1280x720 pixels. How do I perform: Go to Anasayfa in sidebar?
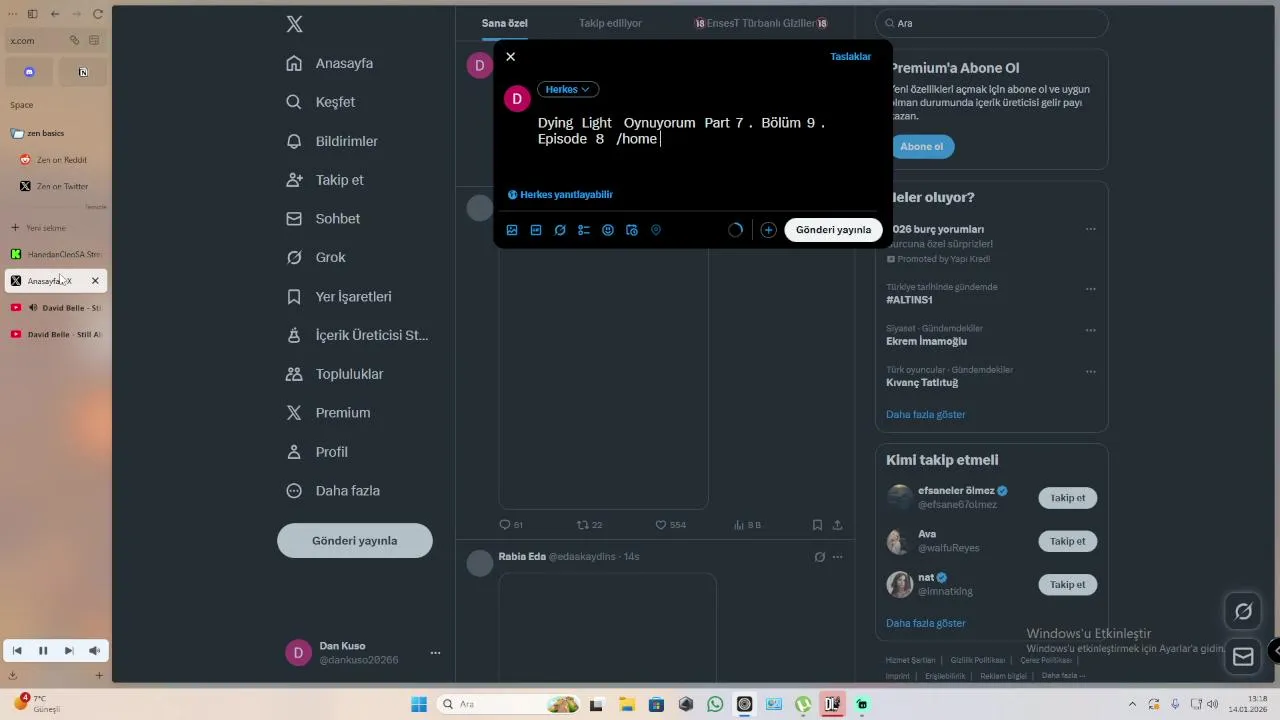[330, 63]
